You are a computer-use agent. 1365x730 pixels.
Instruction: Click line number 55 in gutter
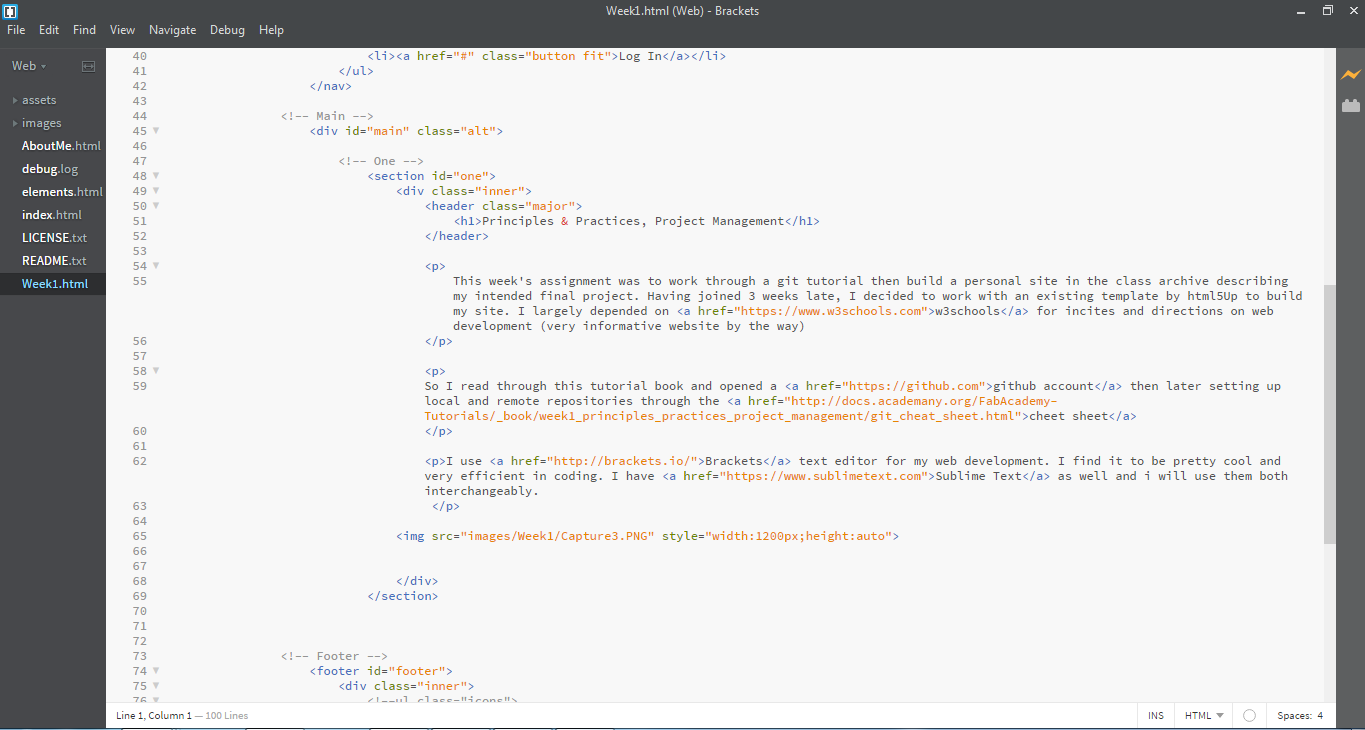[139, 281]
